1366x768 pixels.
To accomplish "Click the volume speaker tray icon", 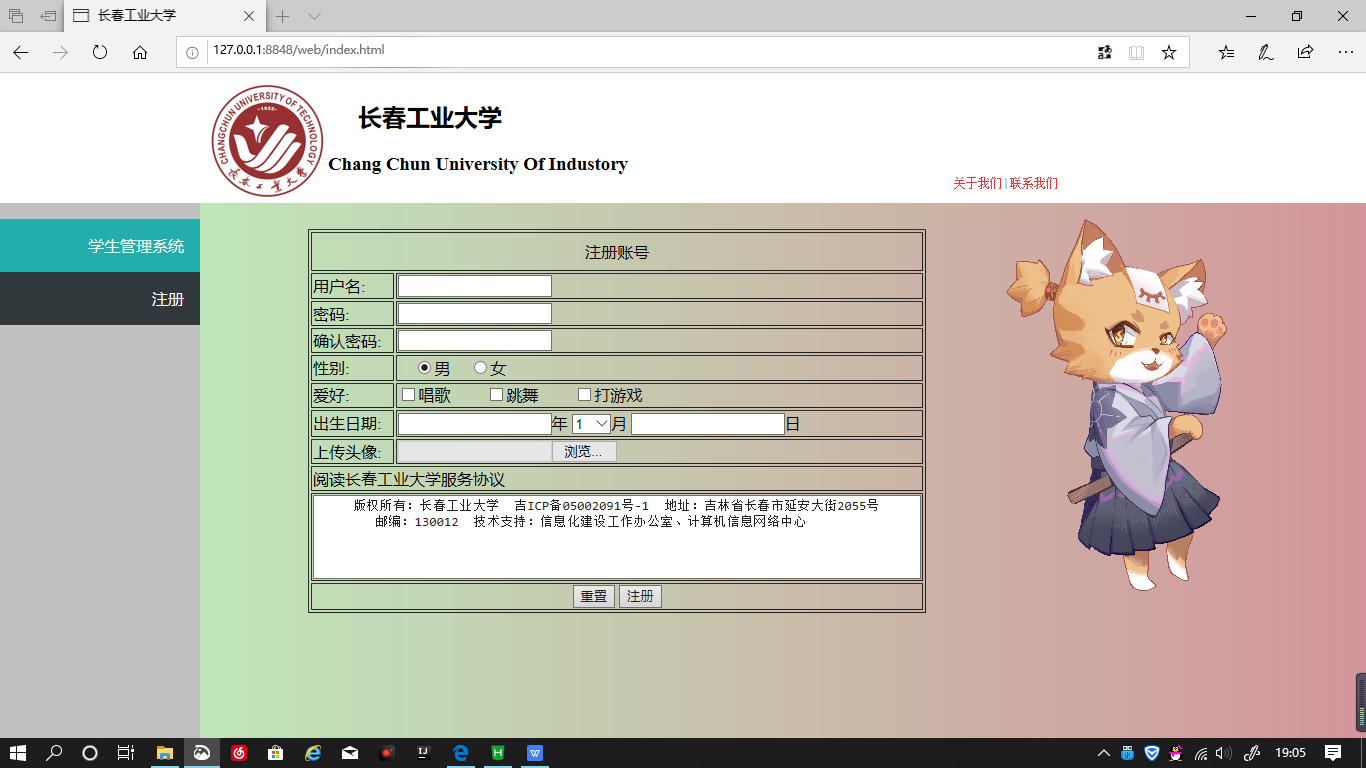I will (1224, 752).
